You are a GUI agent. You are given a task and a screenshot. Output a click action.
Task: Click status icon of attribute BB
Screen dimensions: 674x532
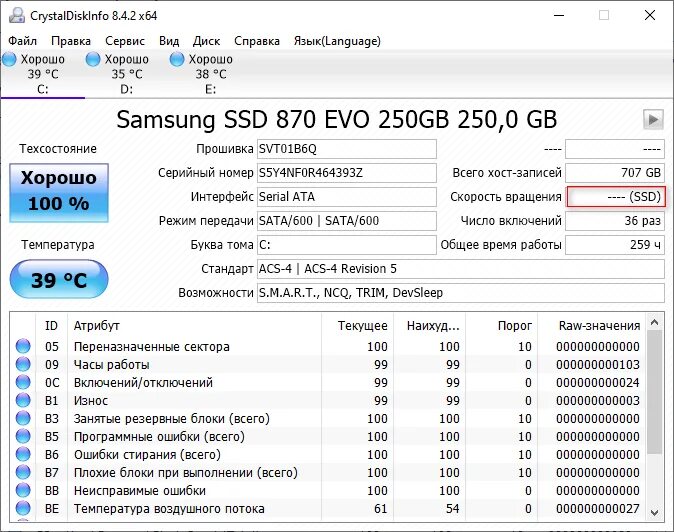click(23, 491)
